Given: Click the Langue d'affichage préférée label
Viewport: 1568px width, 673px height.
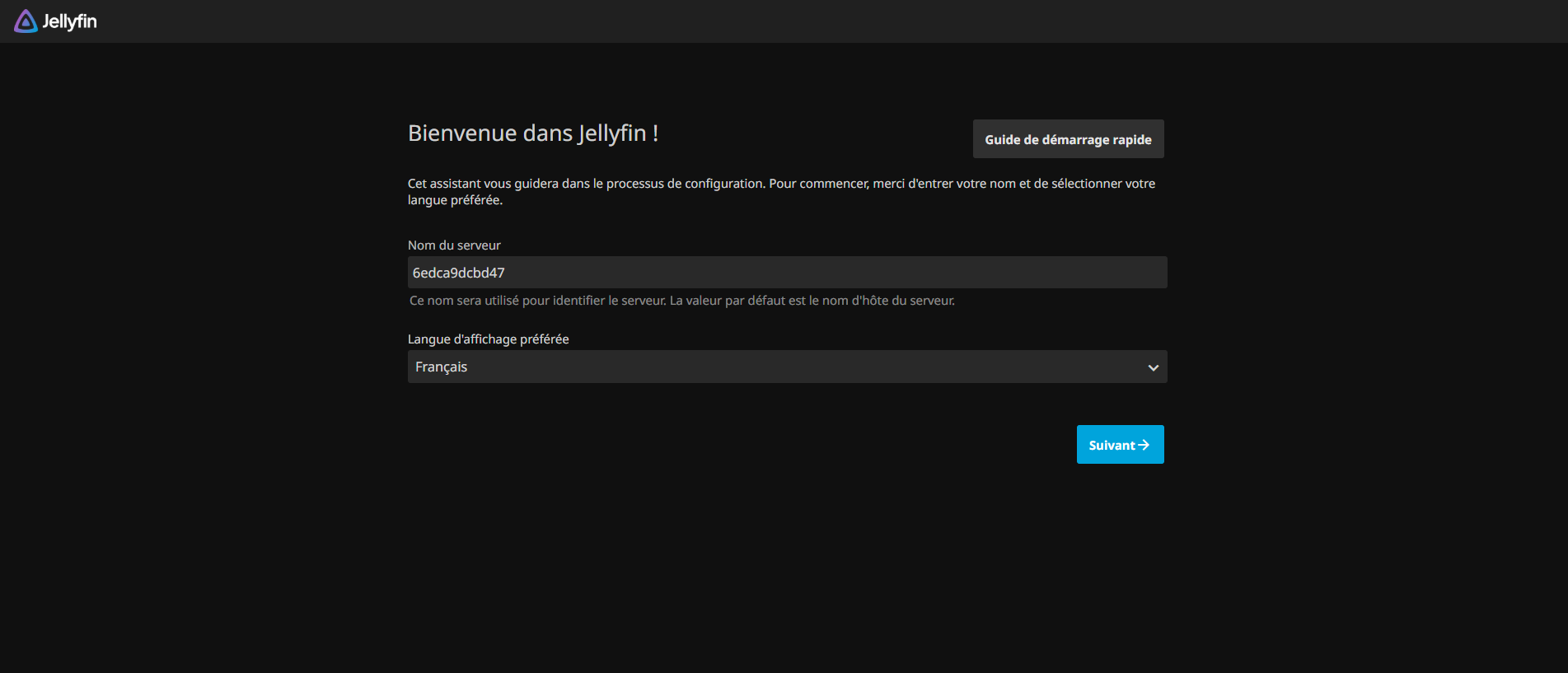Looking at the screenshot, I should (488, 339).
